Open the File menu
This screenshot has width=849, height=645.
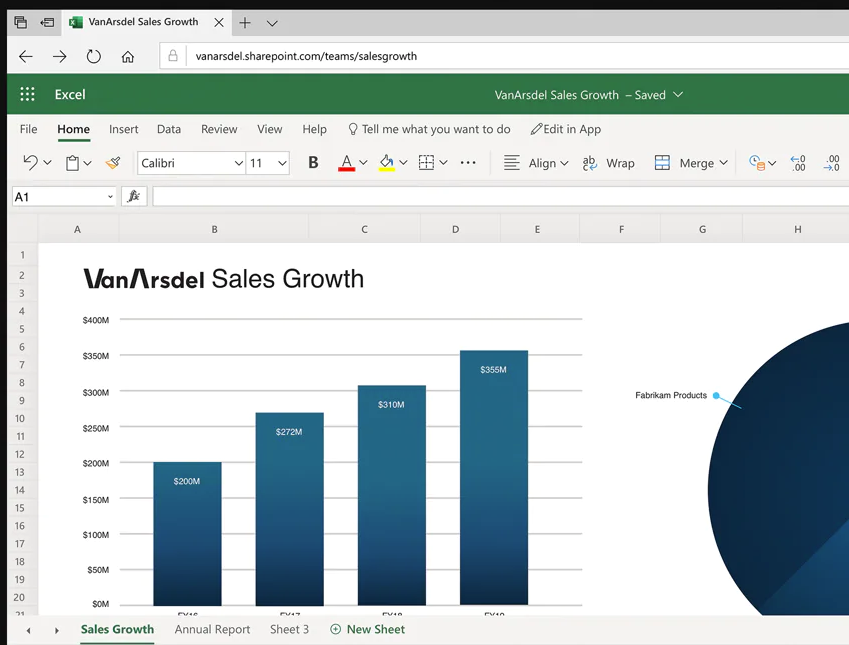tap(28, 129)
